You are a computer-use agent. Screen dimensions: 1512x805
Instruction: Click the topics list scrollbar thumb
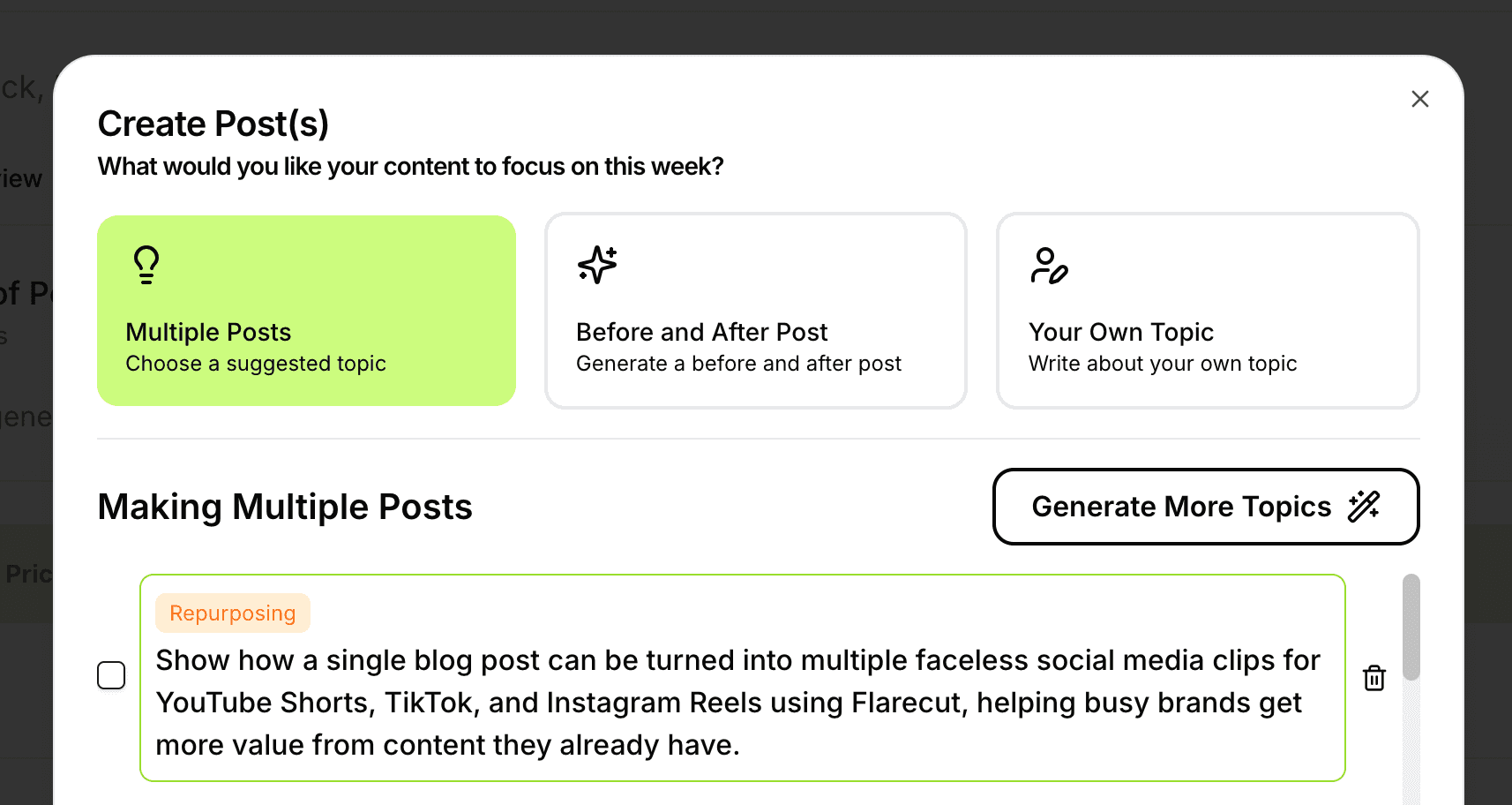tap(1411, 628)
